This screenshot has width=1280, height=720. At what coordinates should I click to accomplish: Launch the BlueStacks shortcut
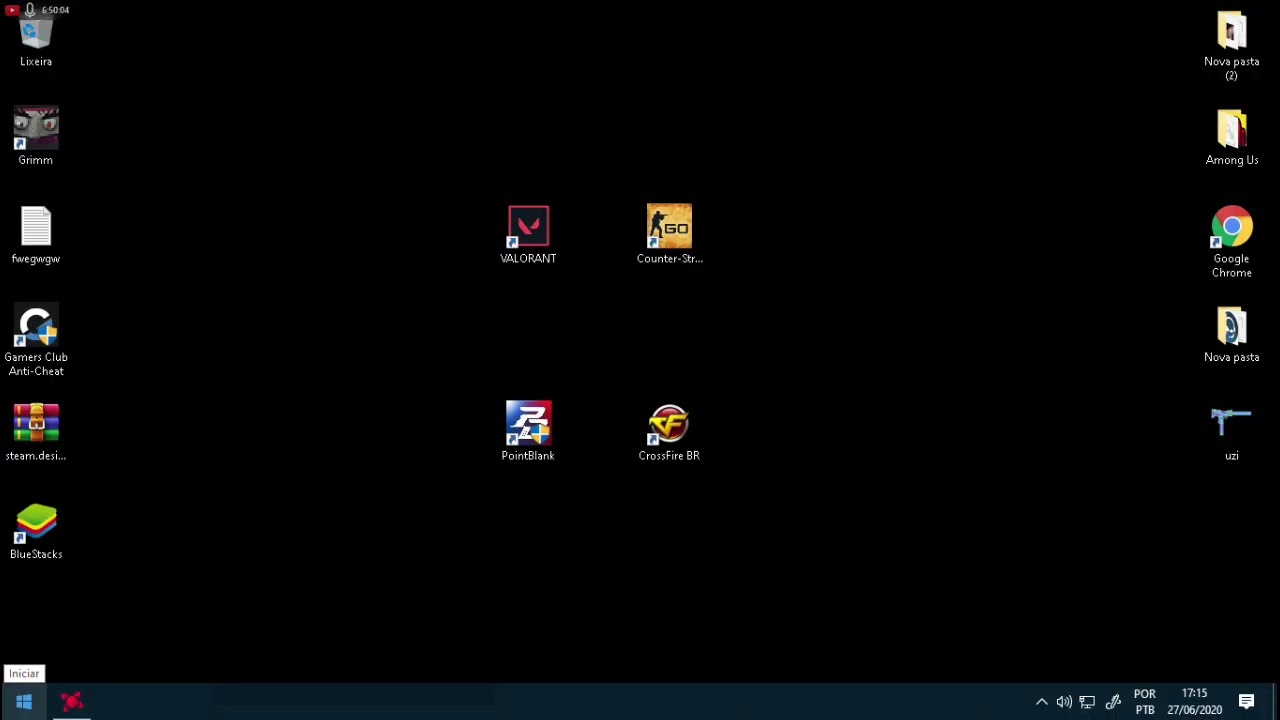coord(36,531)
